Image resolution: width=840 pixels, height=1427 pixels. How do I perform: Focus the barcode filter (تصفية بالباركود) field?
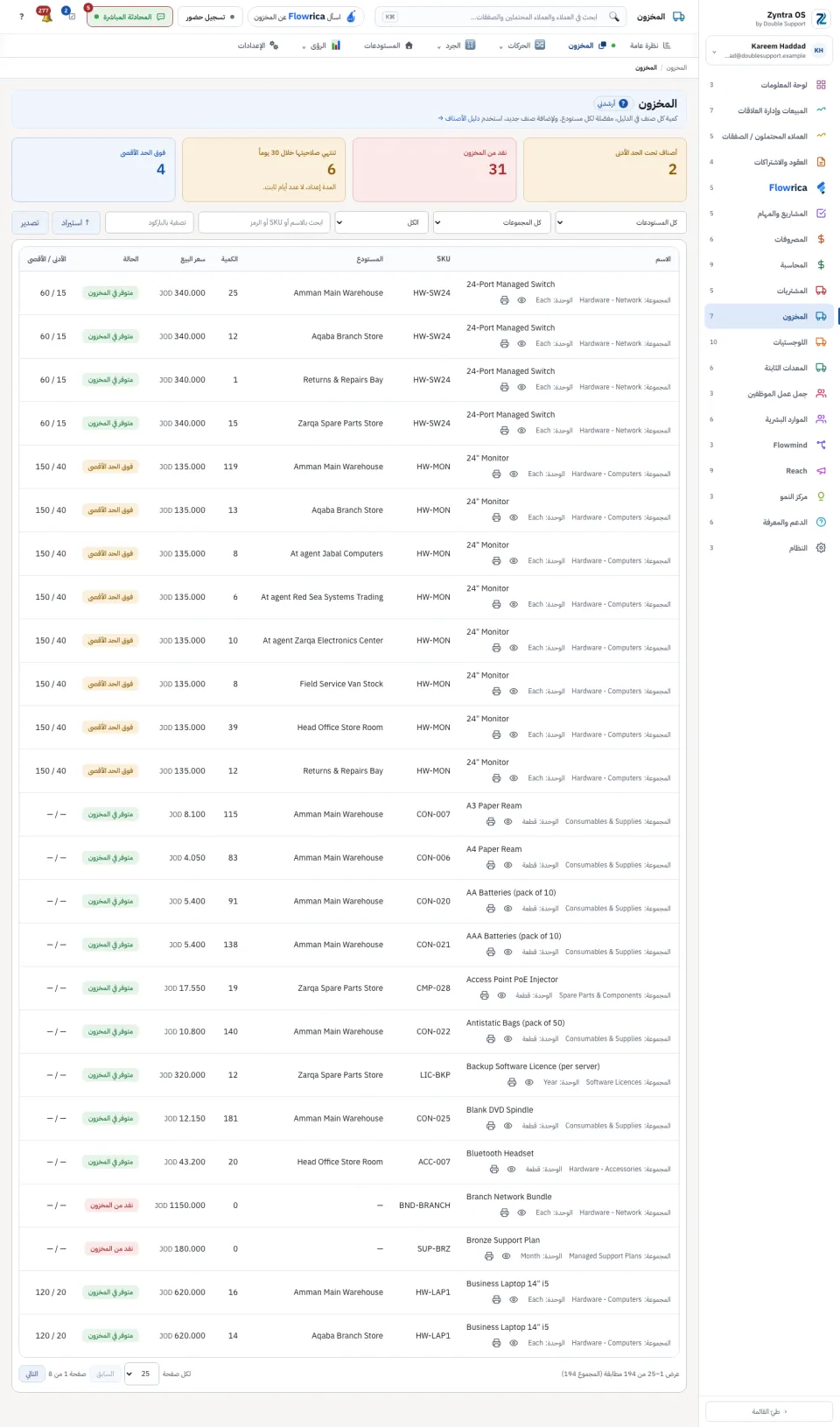point(150,222)
